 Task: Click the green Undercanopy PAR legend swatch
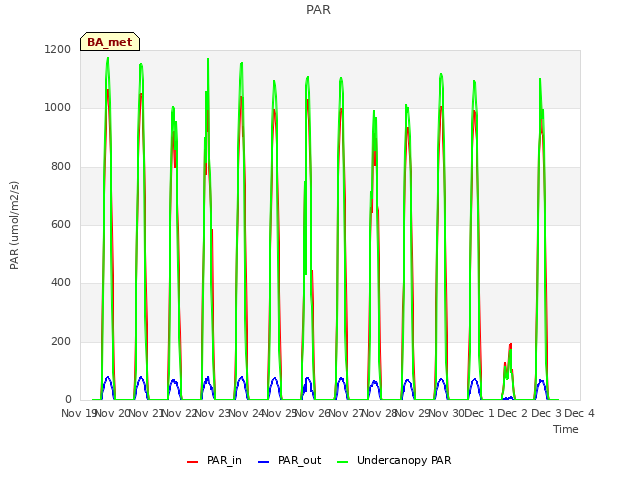tap(343, 462)
